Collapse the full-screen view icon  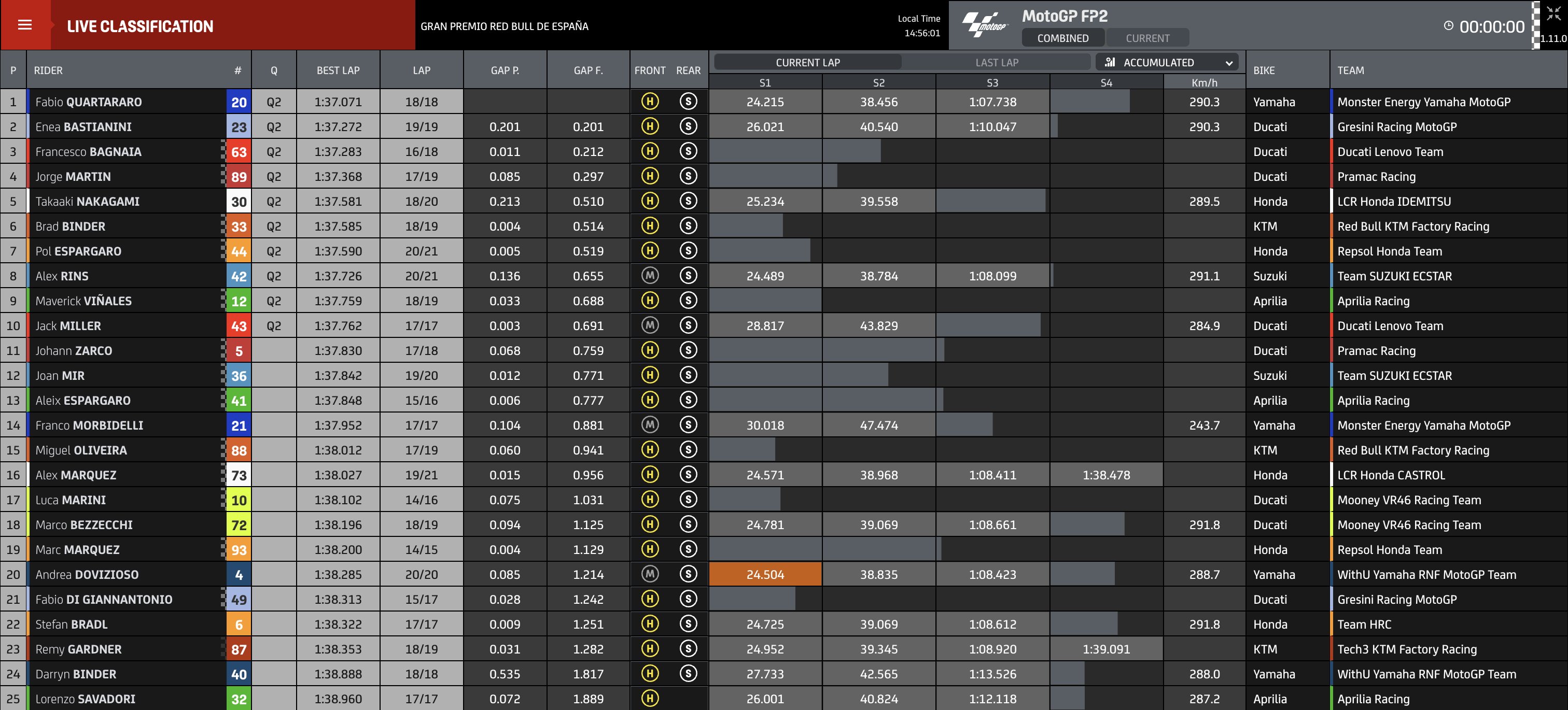pyautogui.click(x=1553, y=14)
